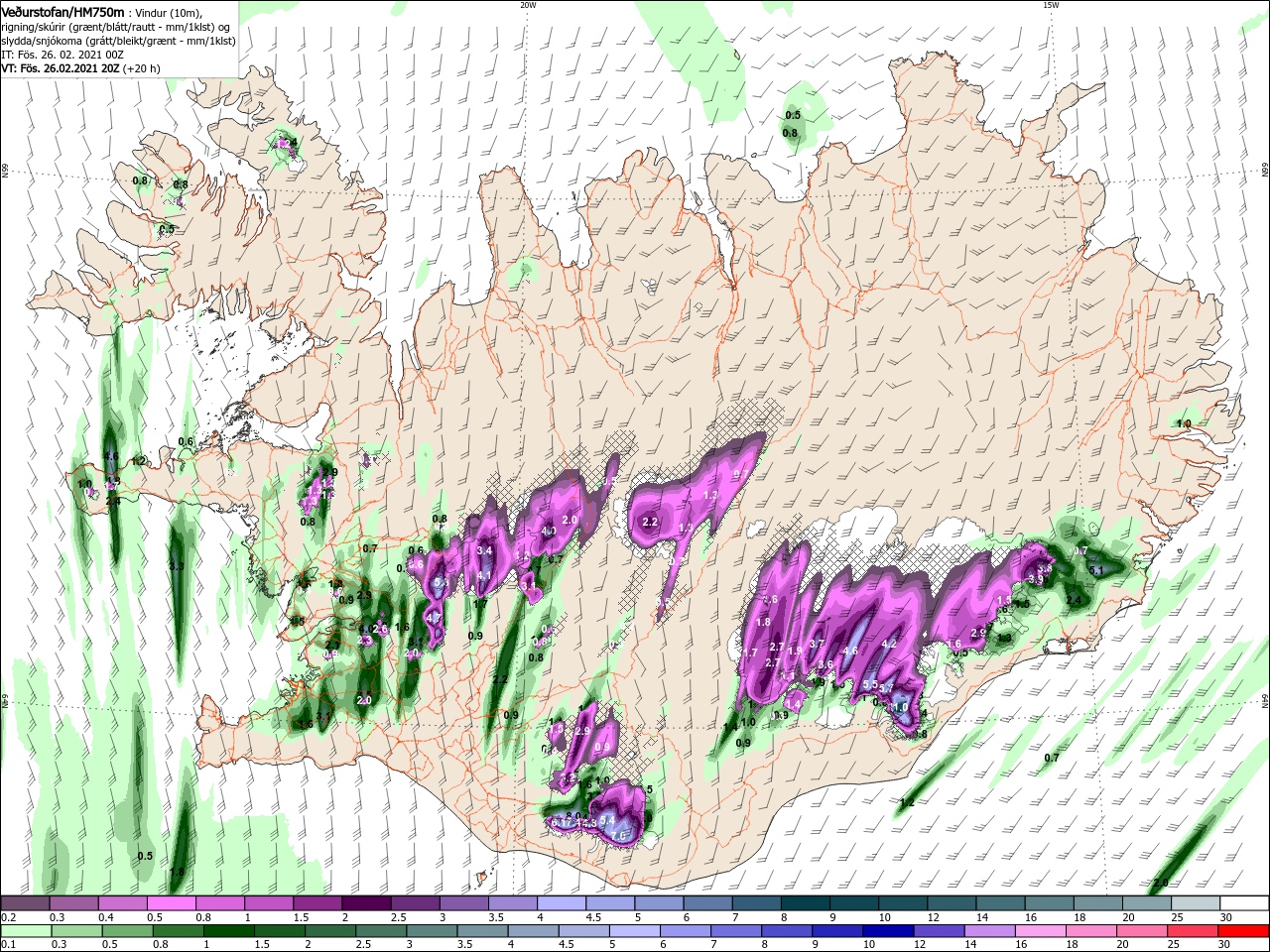
Task: Click the 15W longitude label
Action: (x=1051, y=5)
